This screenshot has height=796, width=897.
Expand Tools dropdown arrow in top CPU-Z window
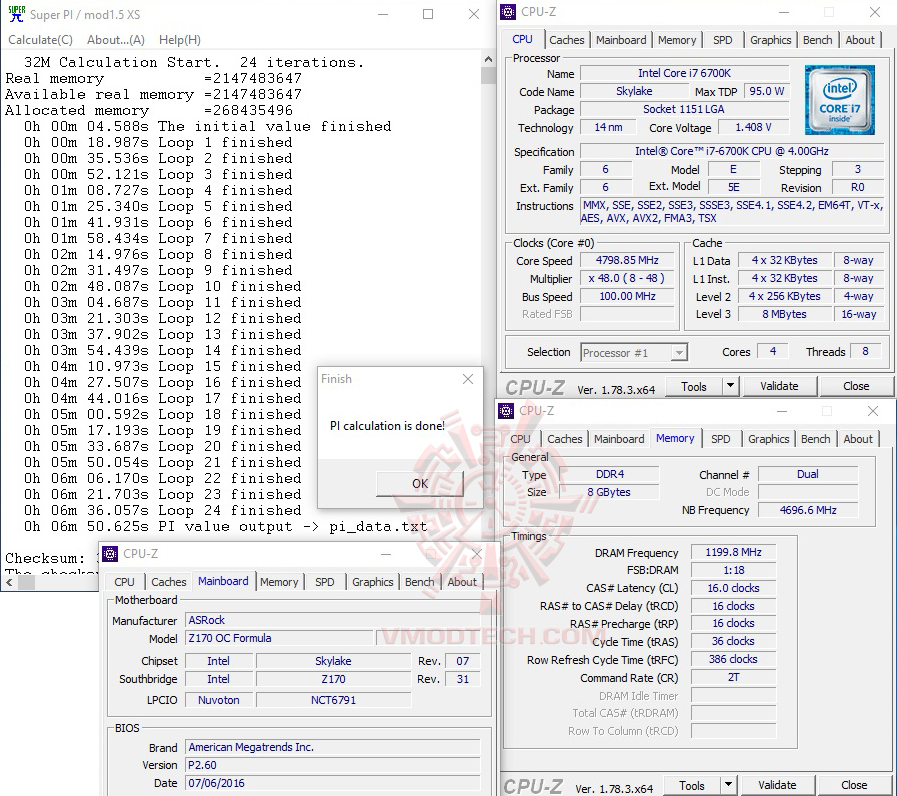[730, 387]
